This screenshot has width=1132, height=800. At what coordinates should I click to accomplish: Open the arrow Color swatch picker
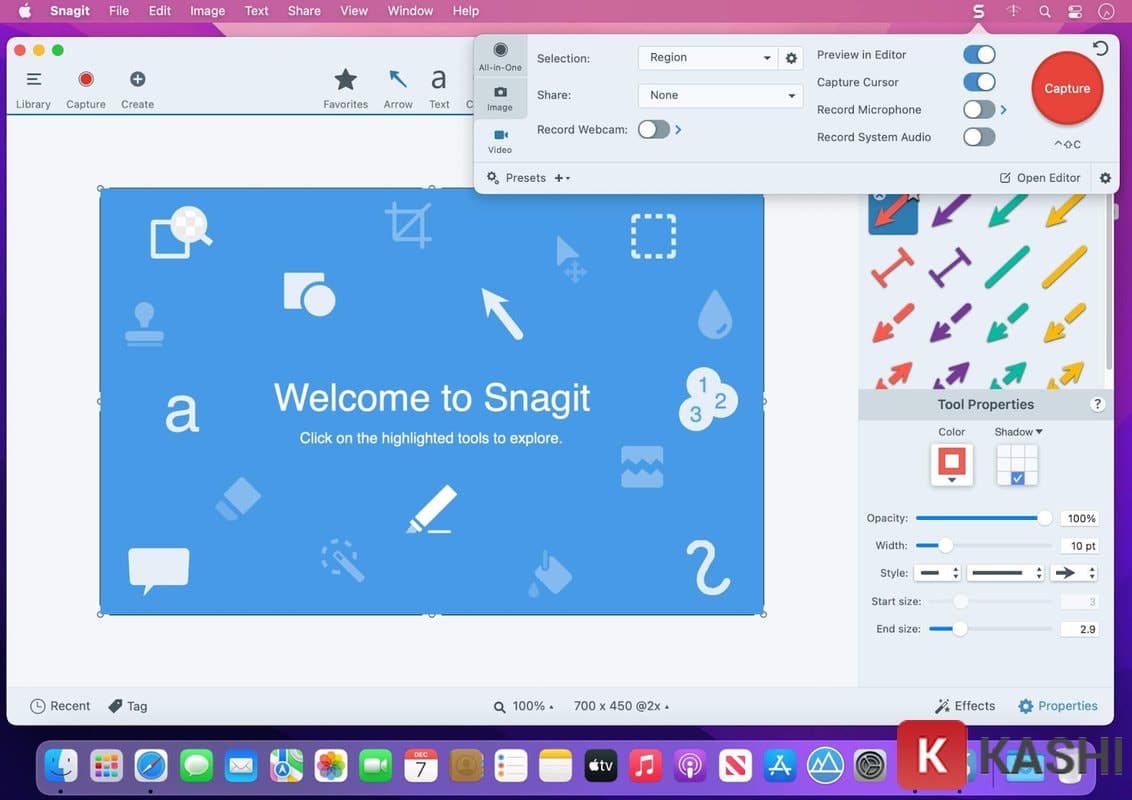tap(952, 464)
